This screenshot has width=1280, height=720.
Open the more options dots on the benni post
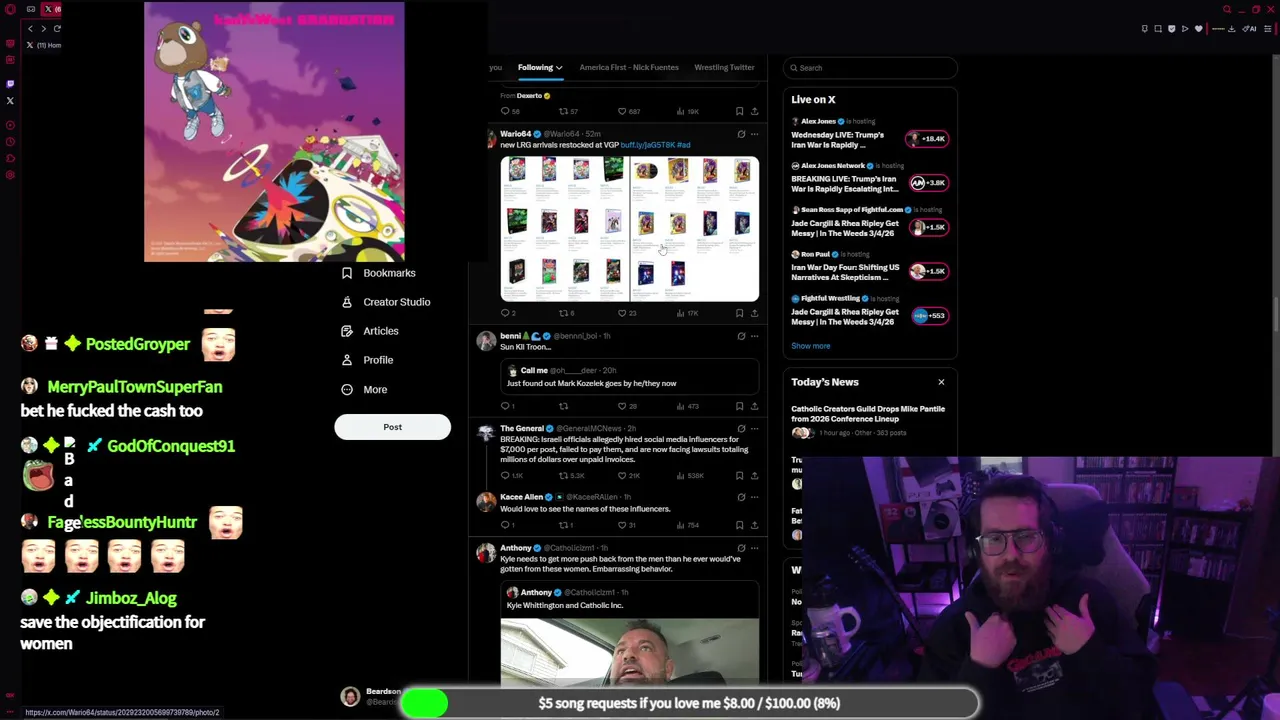(x=754, y=336)
